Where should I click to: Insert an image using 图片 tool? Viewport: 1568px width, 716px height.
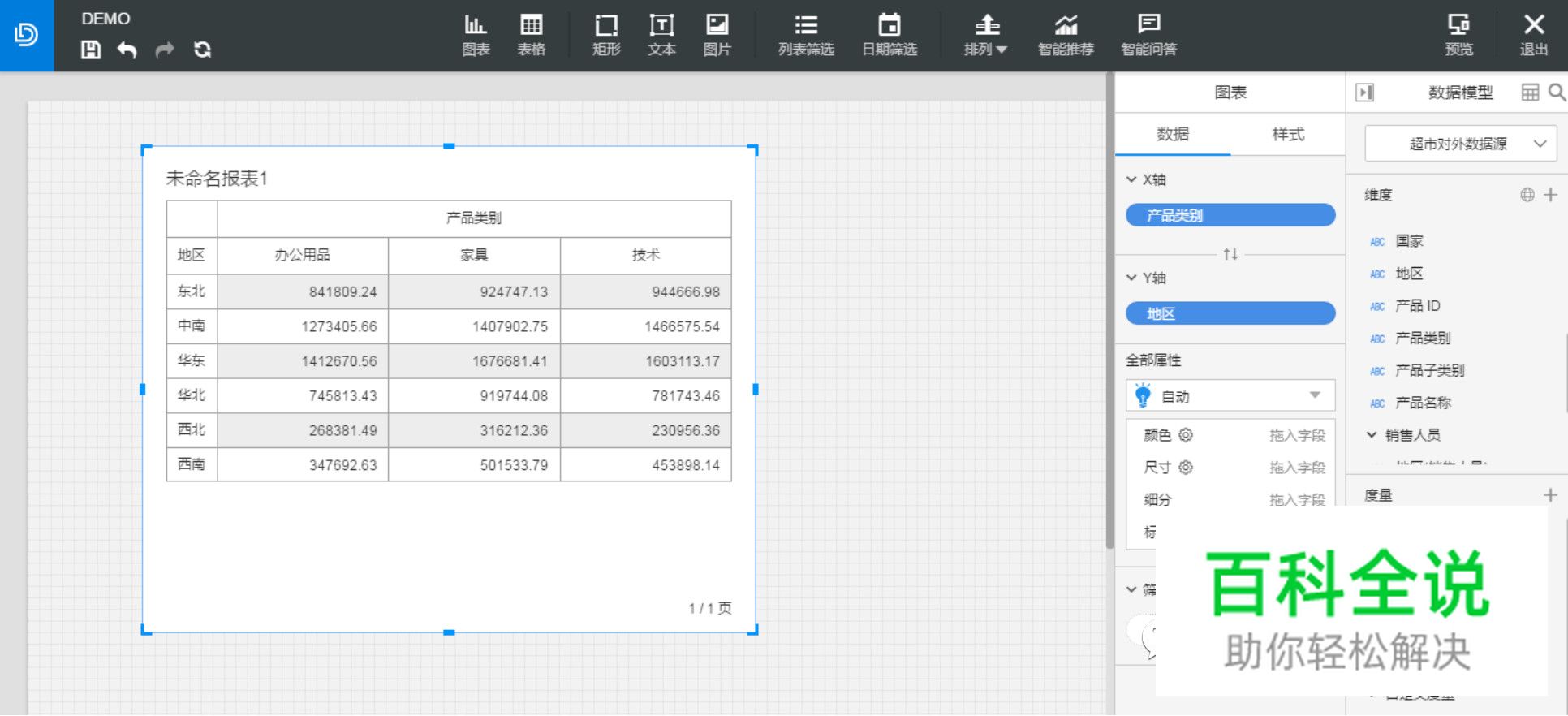pos(717,36)
